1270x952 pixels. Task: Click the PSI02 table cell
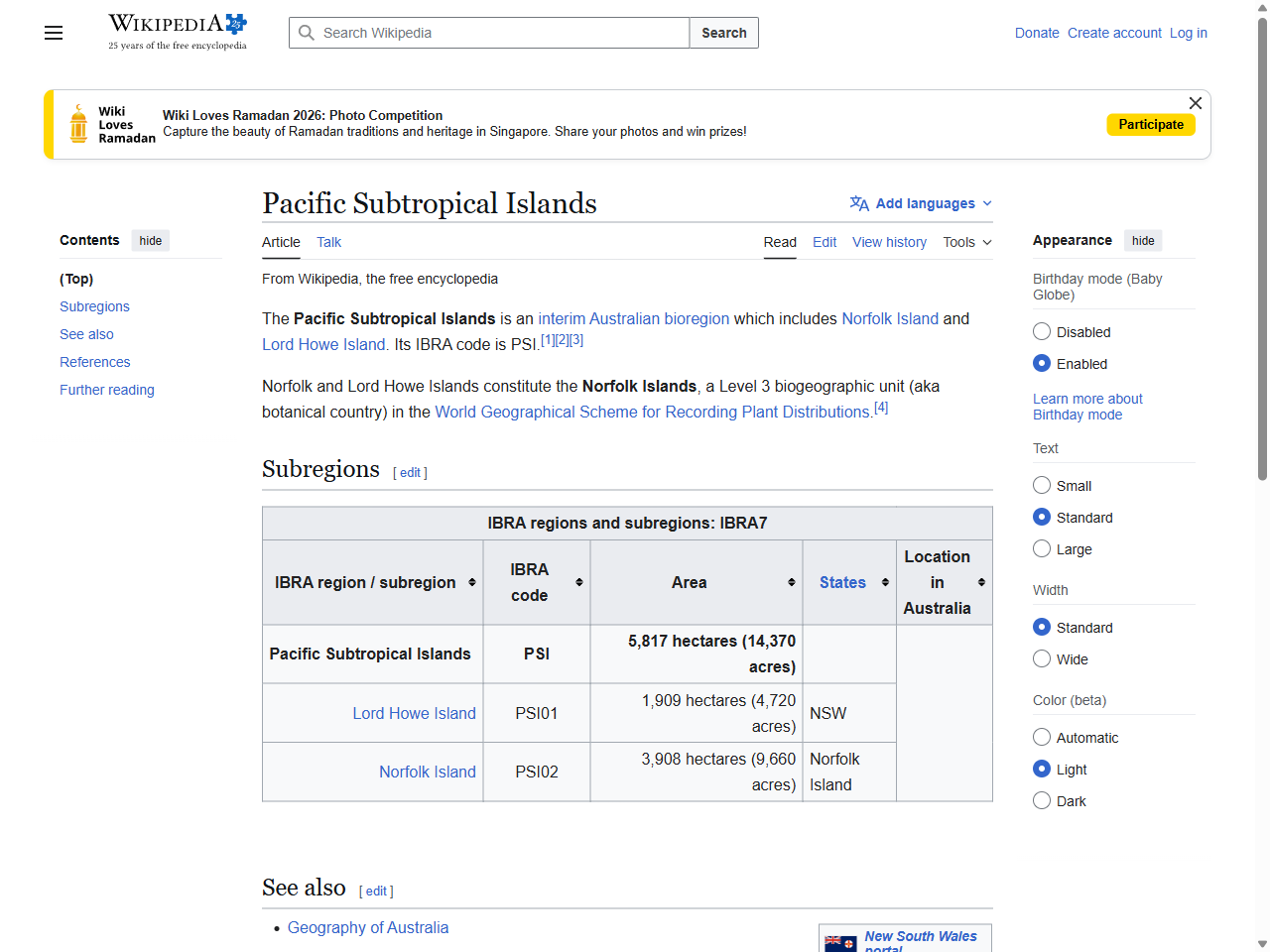[x=537, y=772]
